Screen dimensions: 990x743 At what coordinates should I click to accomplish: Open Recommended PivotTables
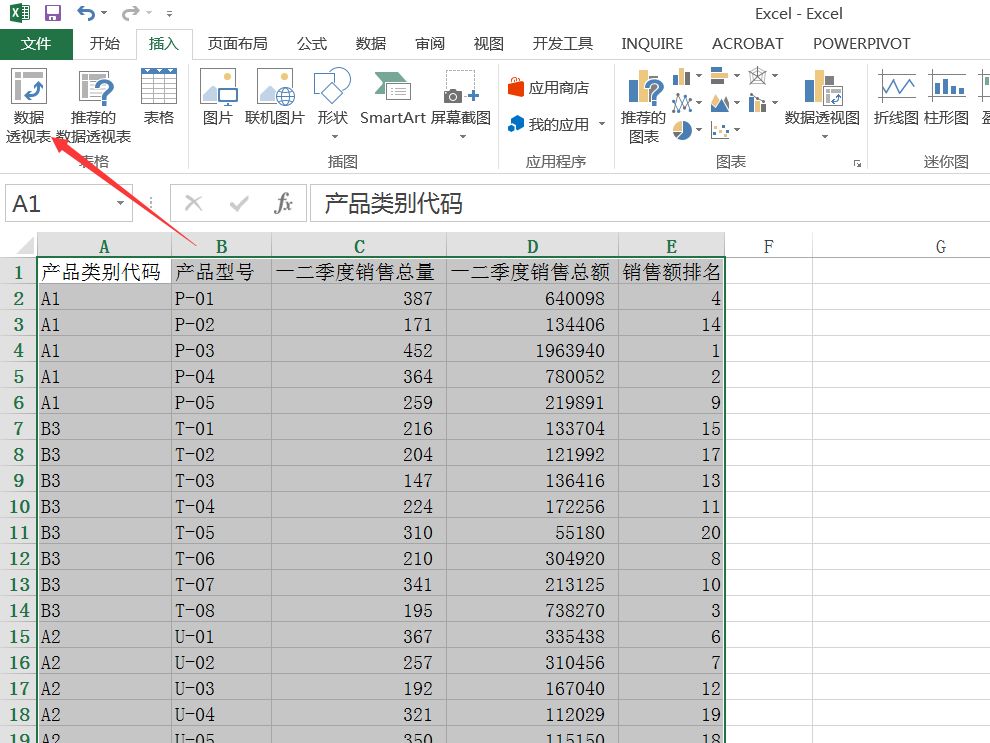[93, 106]
